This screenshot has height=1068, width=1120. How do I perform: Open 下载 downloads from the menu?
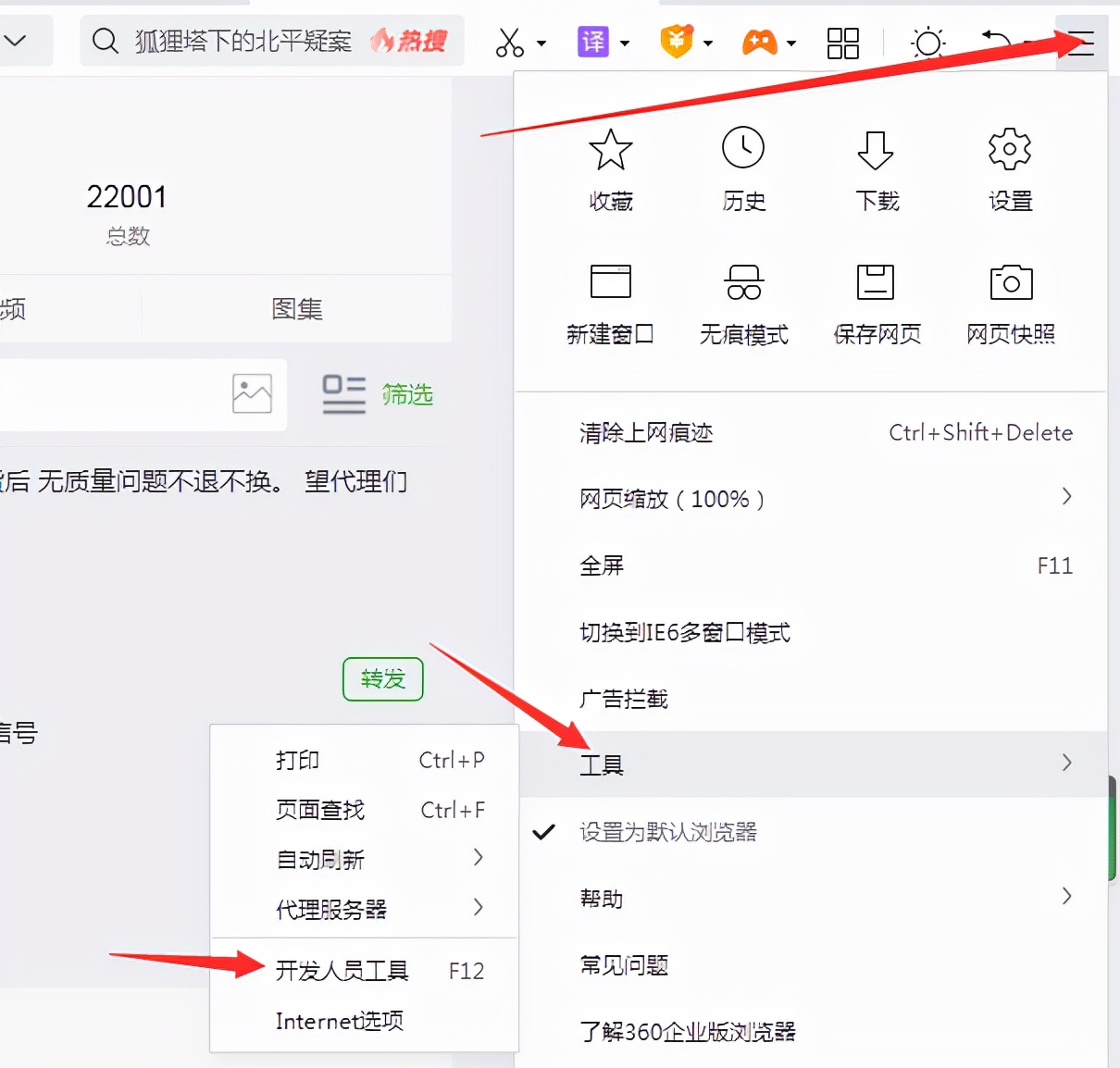[876, 169]
